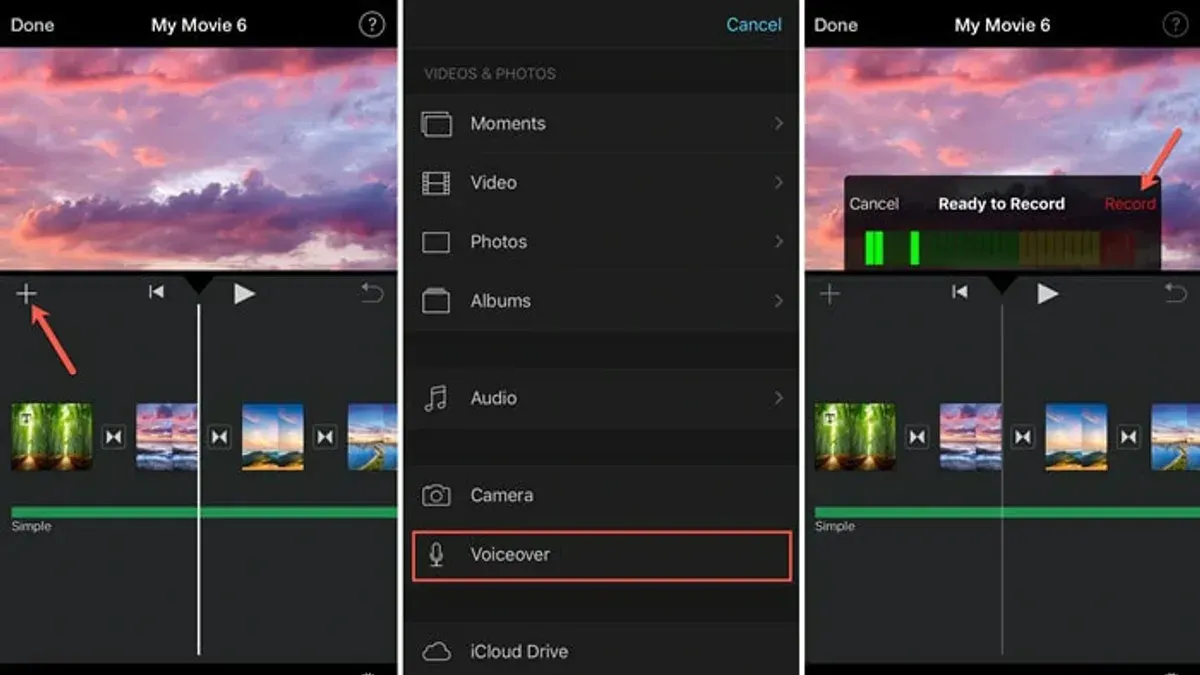Expand the Video row chevron

778,183
